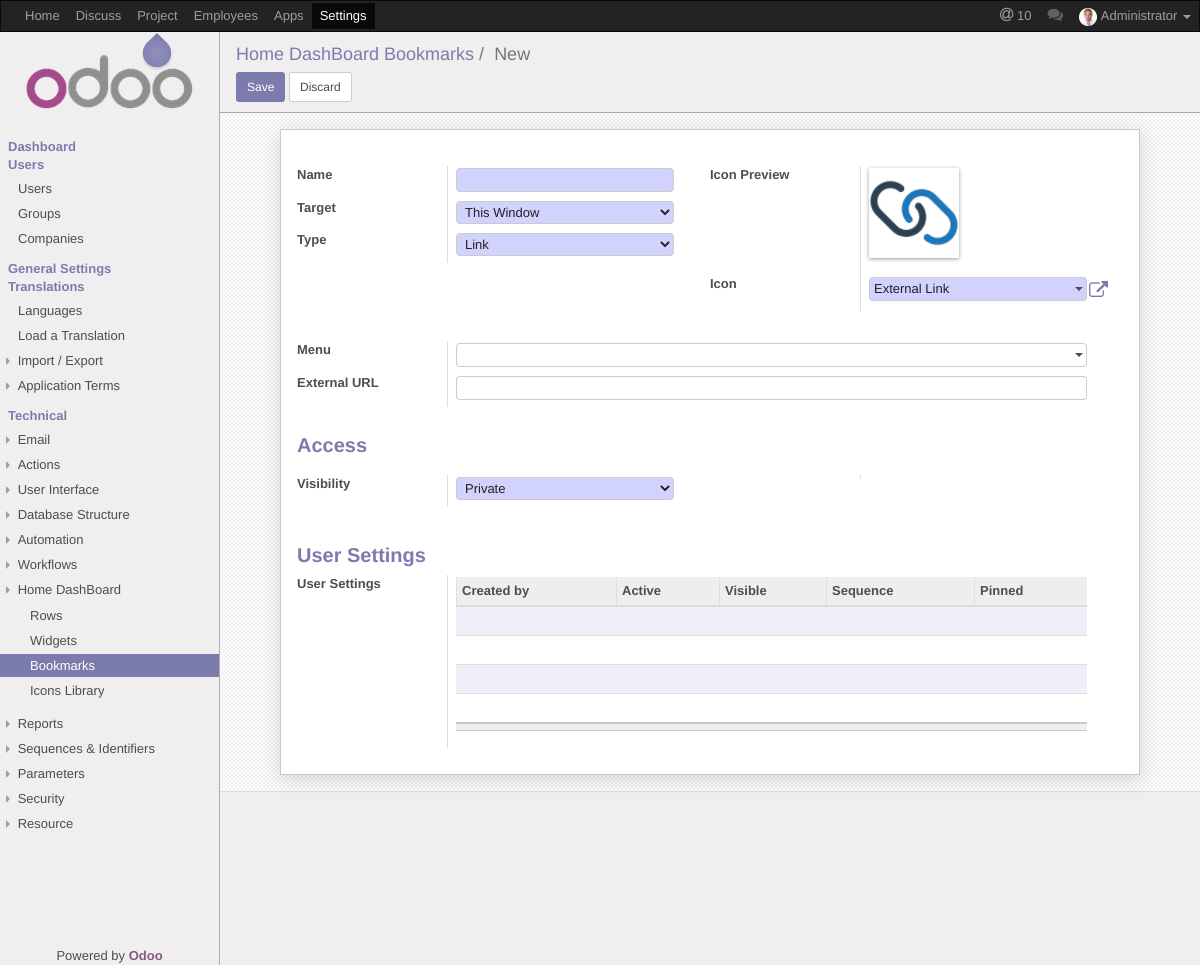Screen dimensions: 1200x965
Task: Open the Home DashBoard Bookmarks breadcrumb link
Action: (355, 54)
